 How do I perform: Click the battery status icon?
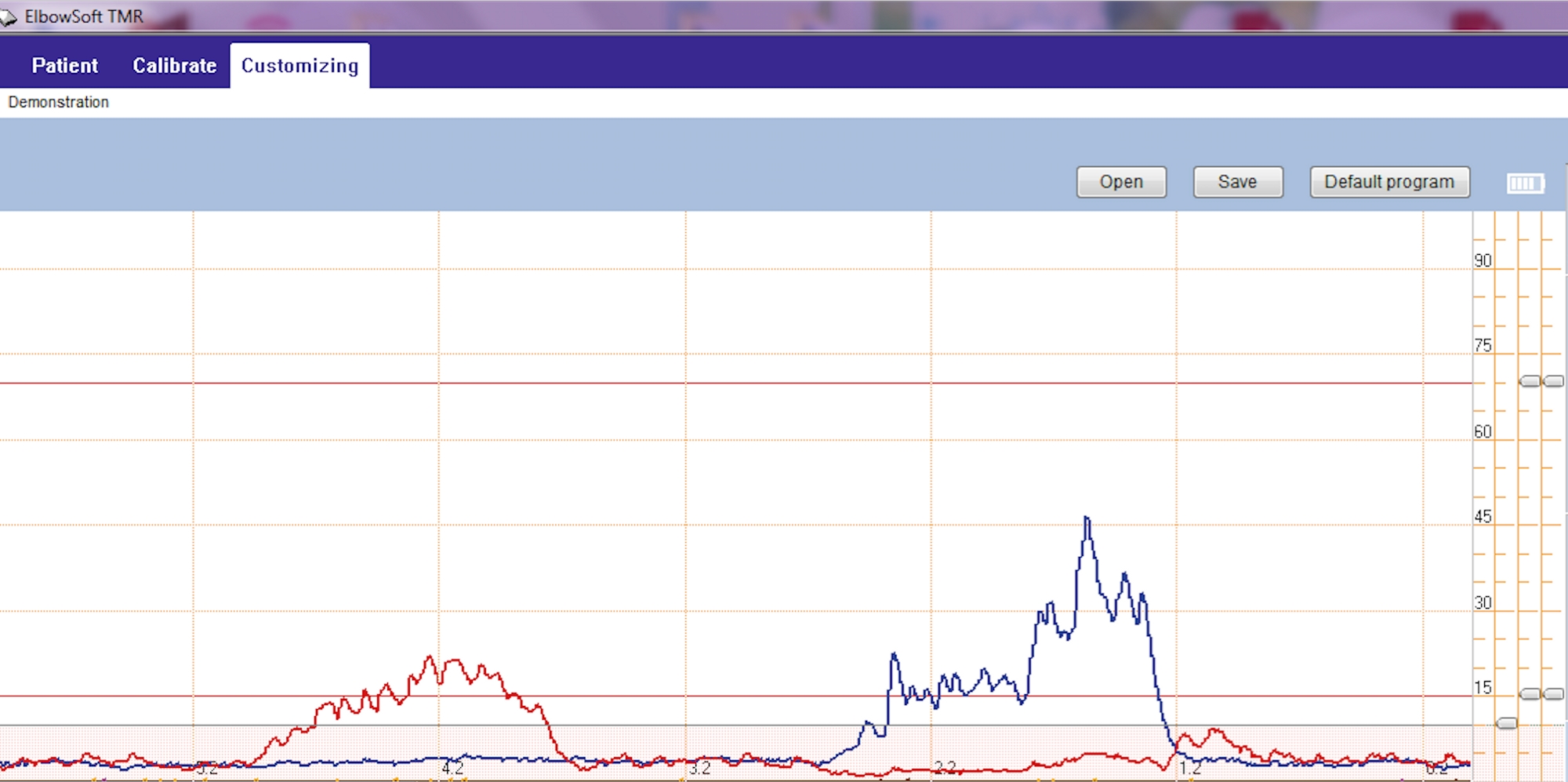1525,183
